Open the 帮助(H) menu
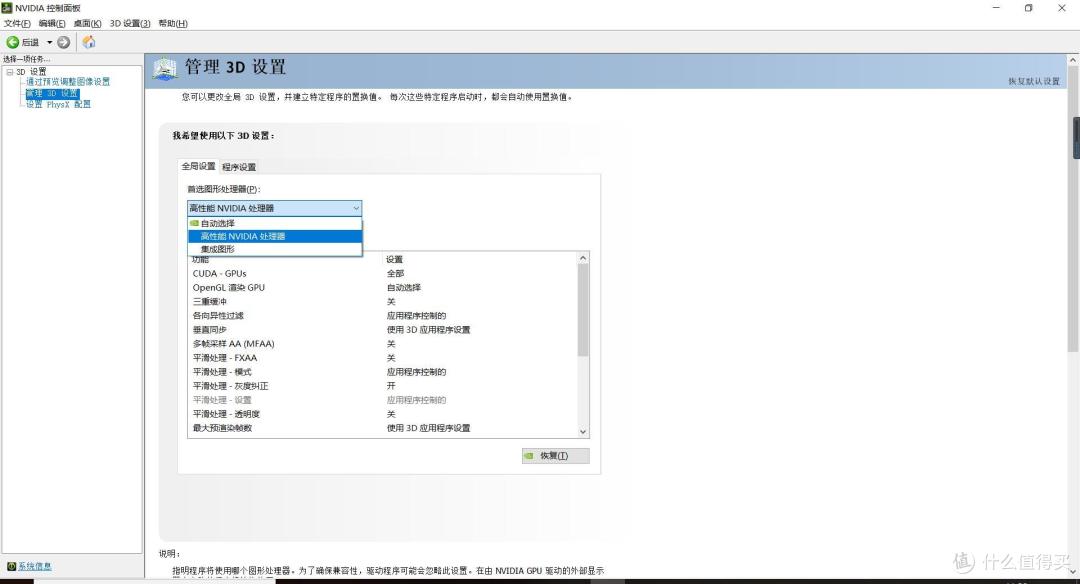Image resolution: width=1080 pixels, height=584 pixels. click(x=173, y=23)
